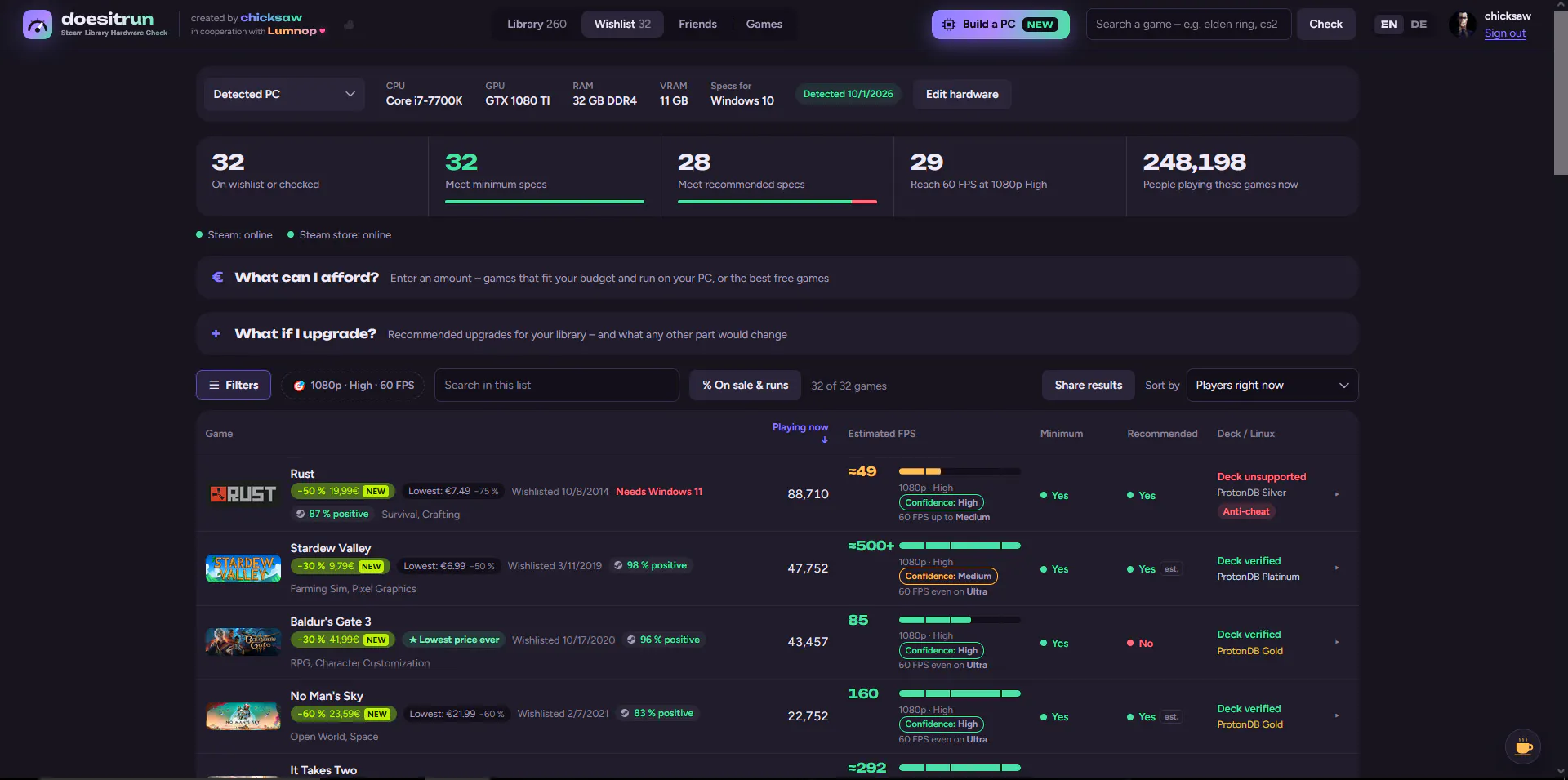The height and width of the screenshot is (780, 1568).
Task: Go to the Friends tab
Action: point(697,25)
